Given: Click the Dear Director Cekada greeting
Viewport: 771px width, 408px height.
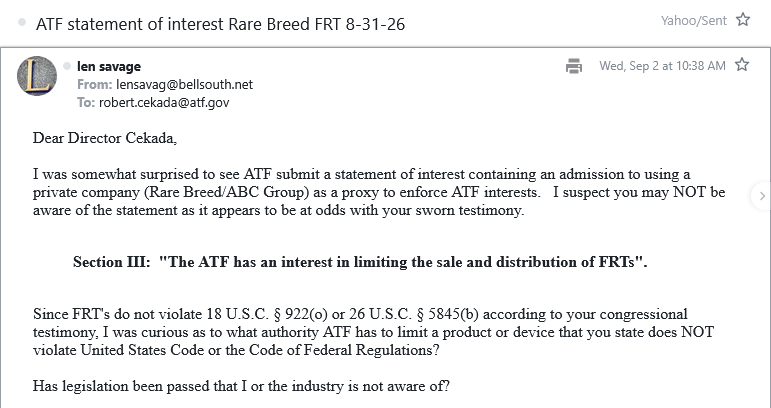Looking at the screenshot, I should click(105, 138).
